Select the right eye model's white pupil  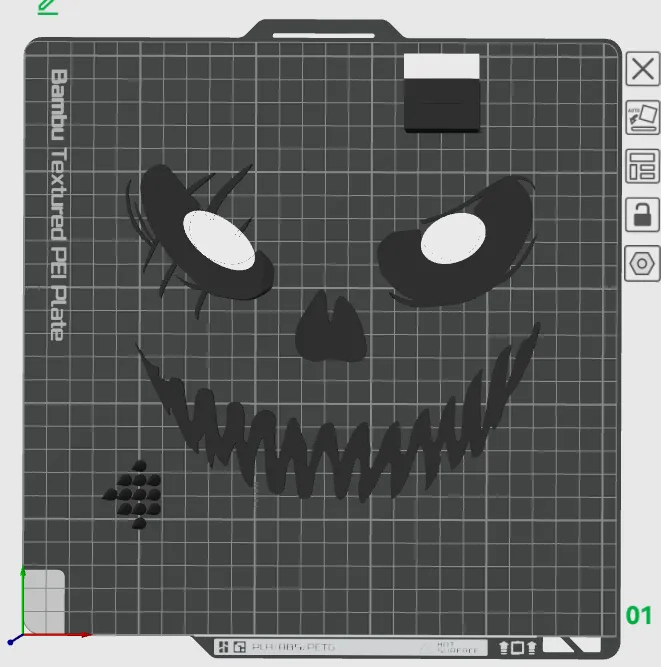coord(453,238)
